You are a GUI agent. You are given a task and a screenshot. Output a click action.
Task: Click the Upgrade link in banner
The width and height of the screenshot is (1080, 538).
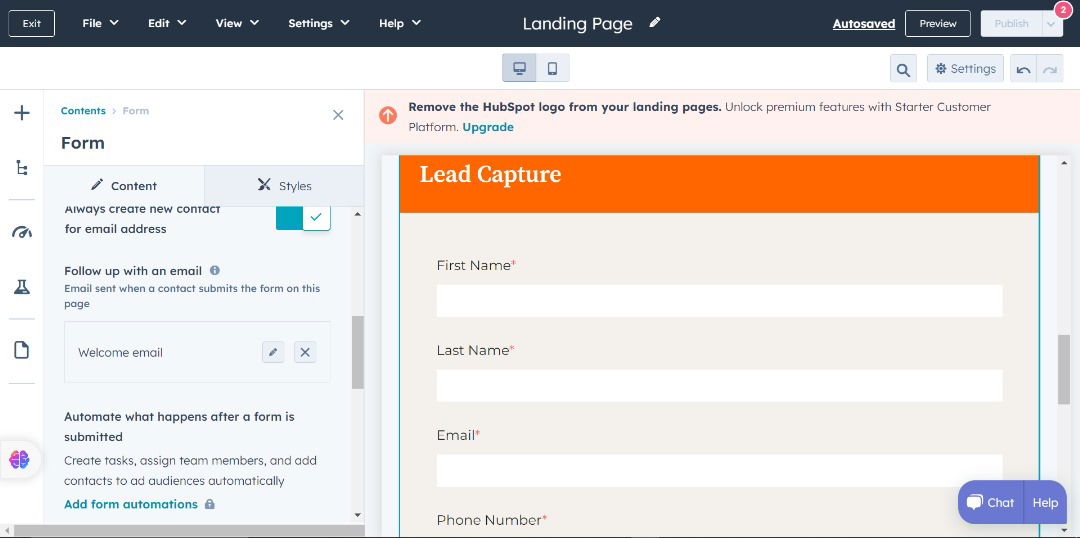pos(488,127)
